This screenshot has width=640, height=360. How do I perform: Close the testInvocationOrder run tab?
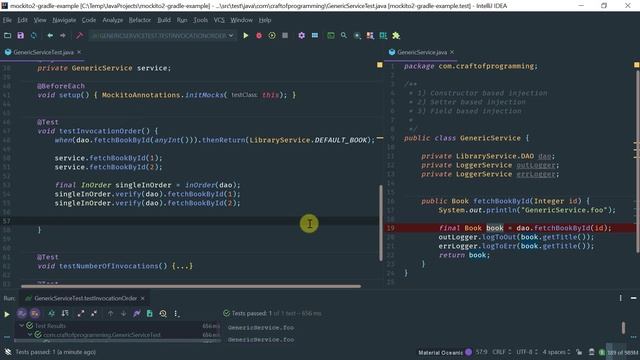pos(142,298)
